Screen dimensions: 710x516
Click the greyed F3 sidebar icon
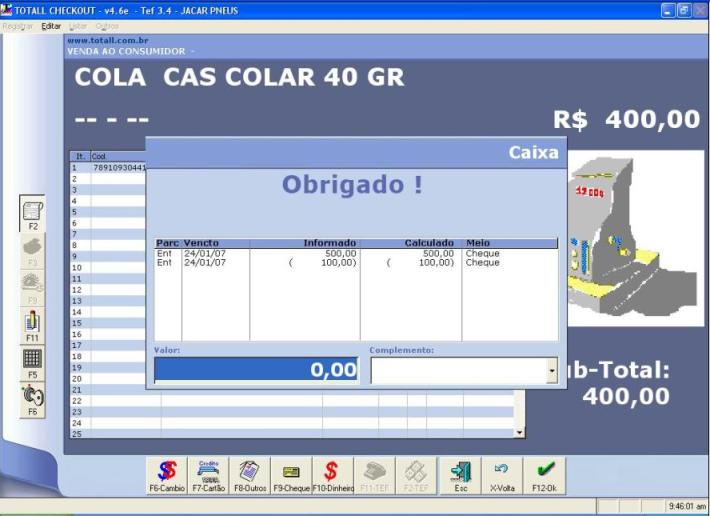[x=33, y=251]
